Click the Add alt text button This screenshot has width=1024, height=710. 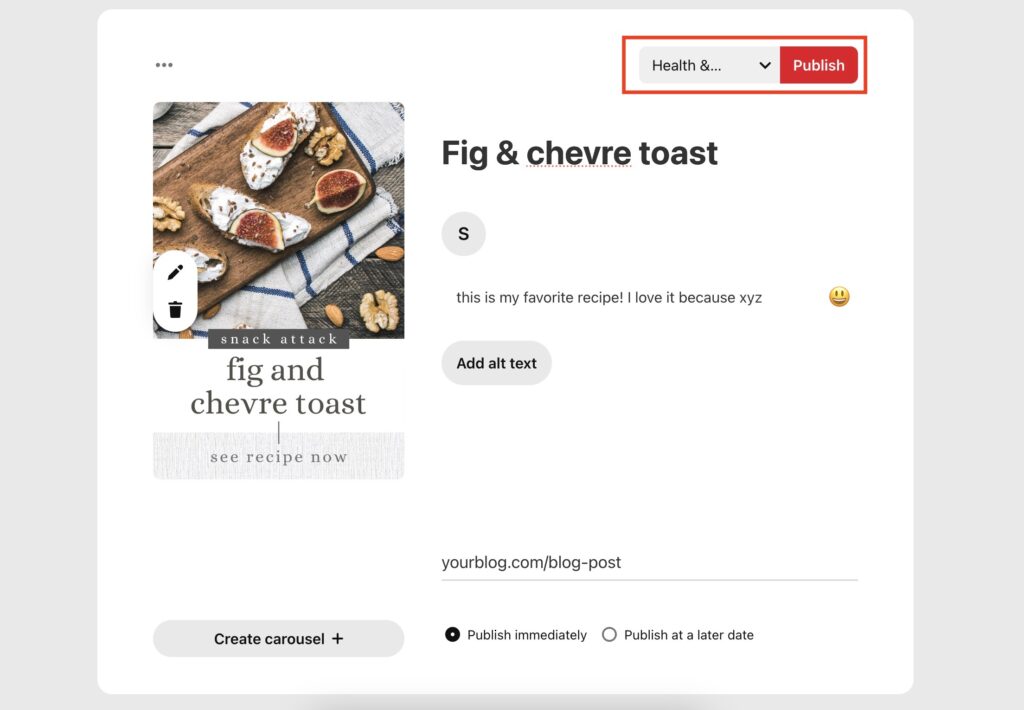(496, 363)
